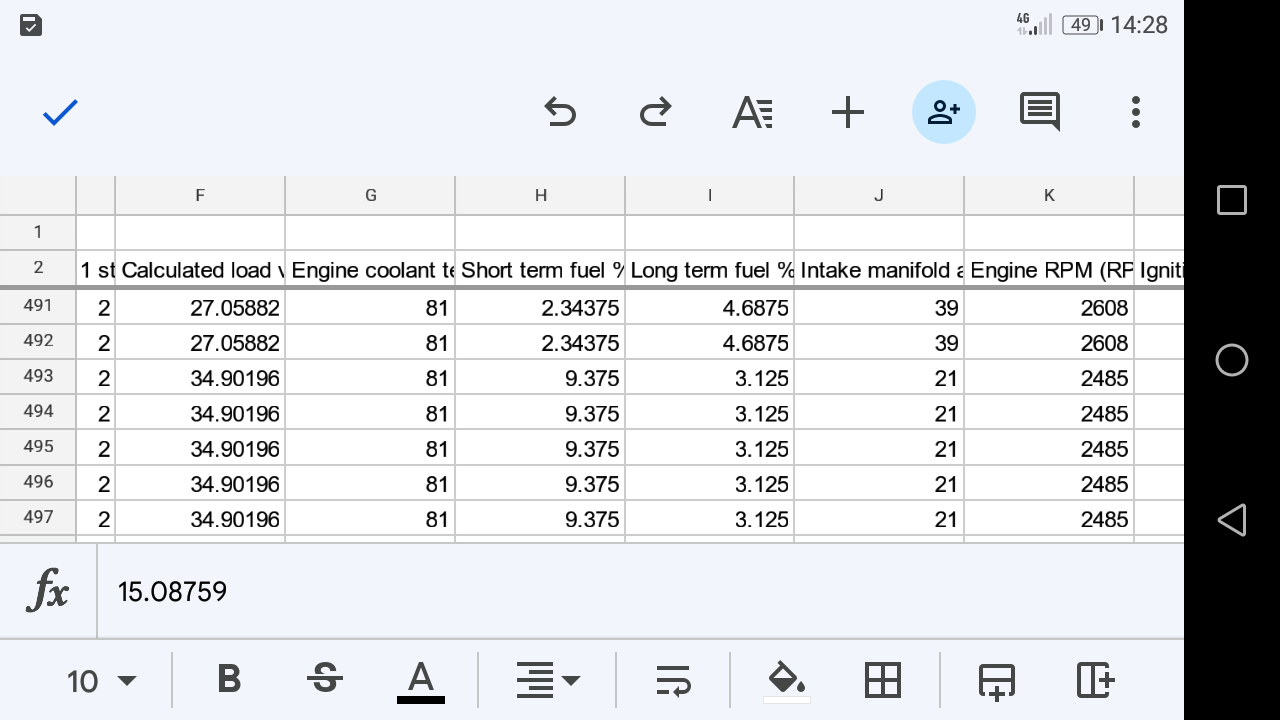The width and height of the screenshot is (1280, 720).
Task: Toggle bold formatting
Action: point(229,680)
